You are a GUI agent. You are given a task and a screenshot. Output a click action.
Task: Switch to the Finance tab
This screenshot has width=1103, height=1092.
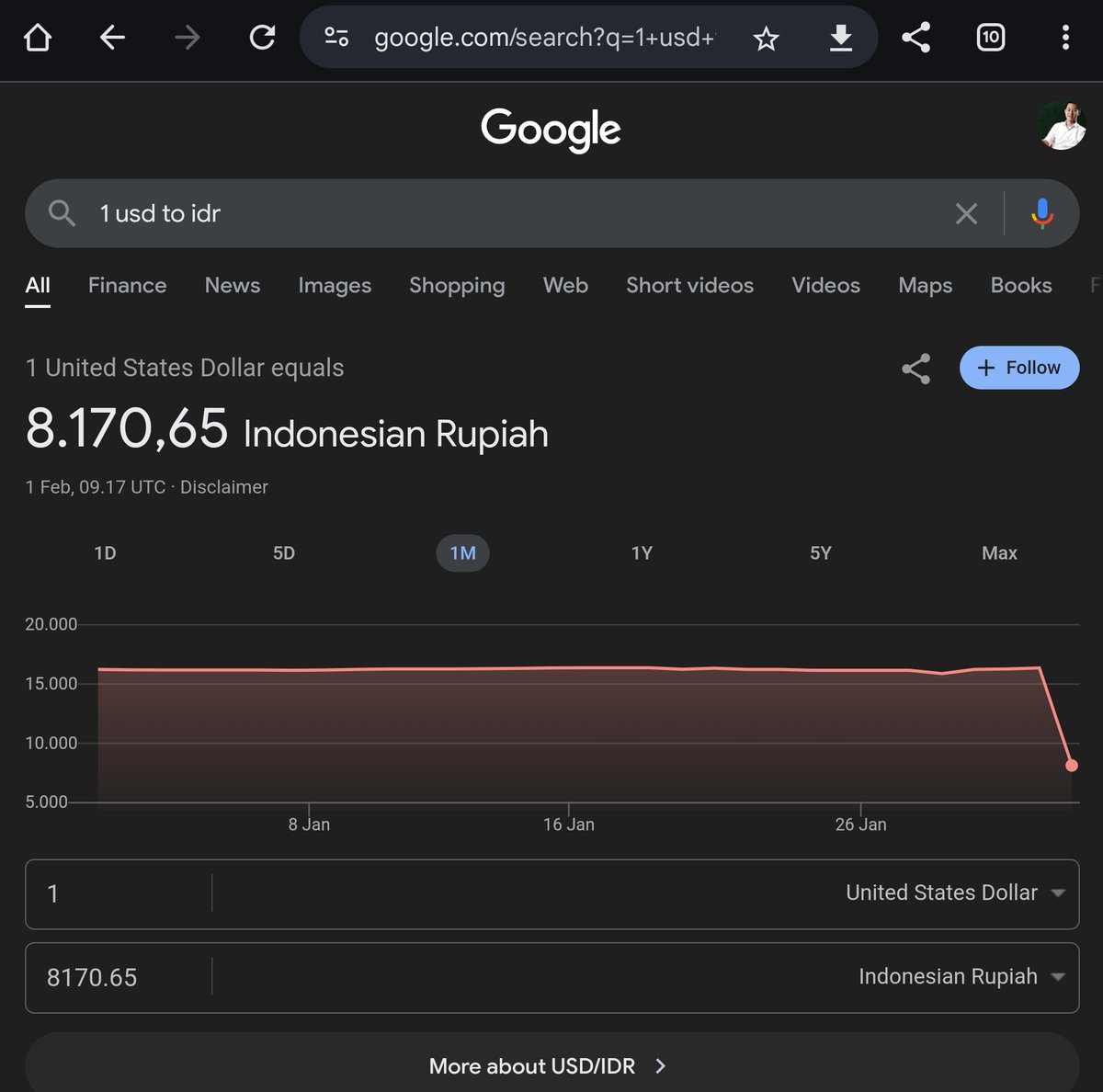tap(127, 285)
